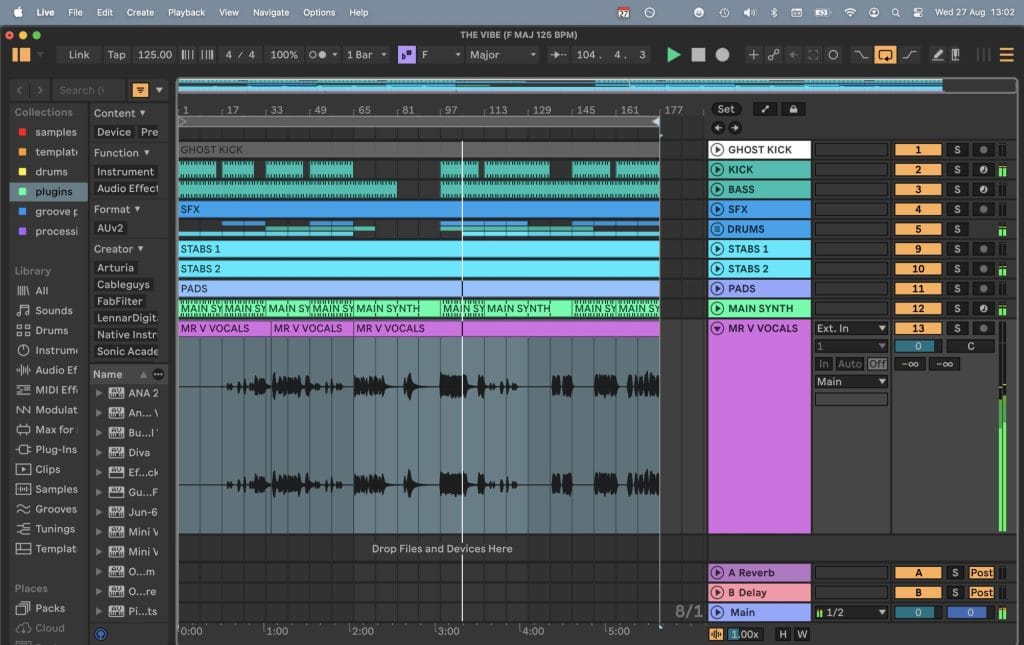The image size is (1024, 645).
Task: Open the Navigate menu
Action: [270, 12]
